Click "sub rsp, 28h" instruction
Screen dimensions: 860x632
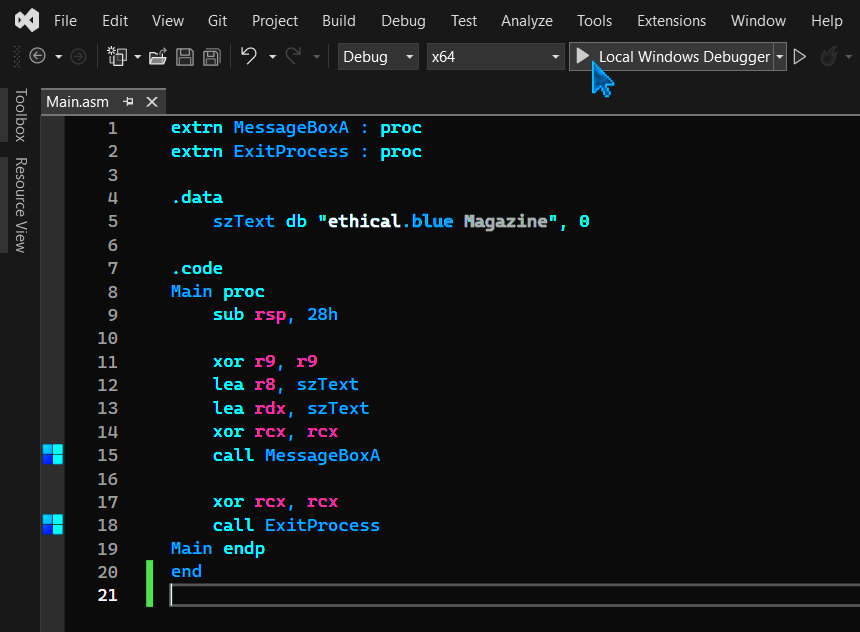275,315
